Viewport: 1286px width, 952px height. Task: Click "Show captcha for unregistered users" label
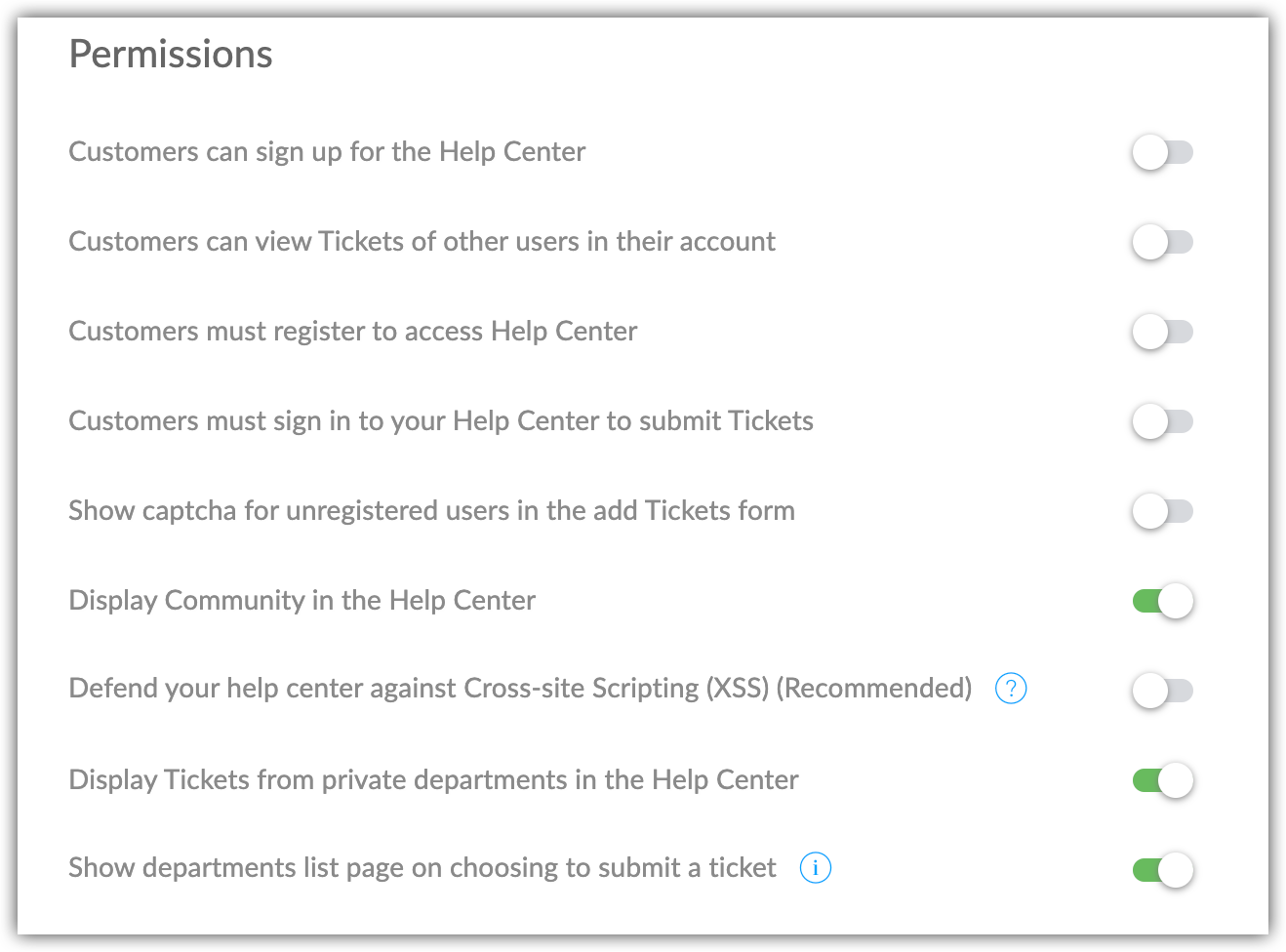pos(431,511)
